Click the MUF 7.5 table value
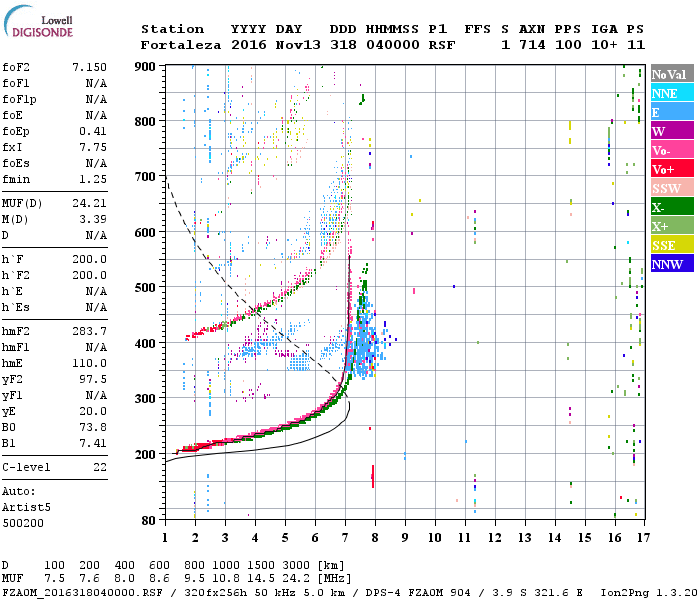Viewport: 700px width, 600px height. [x=54, y=579]
